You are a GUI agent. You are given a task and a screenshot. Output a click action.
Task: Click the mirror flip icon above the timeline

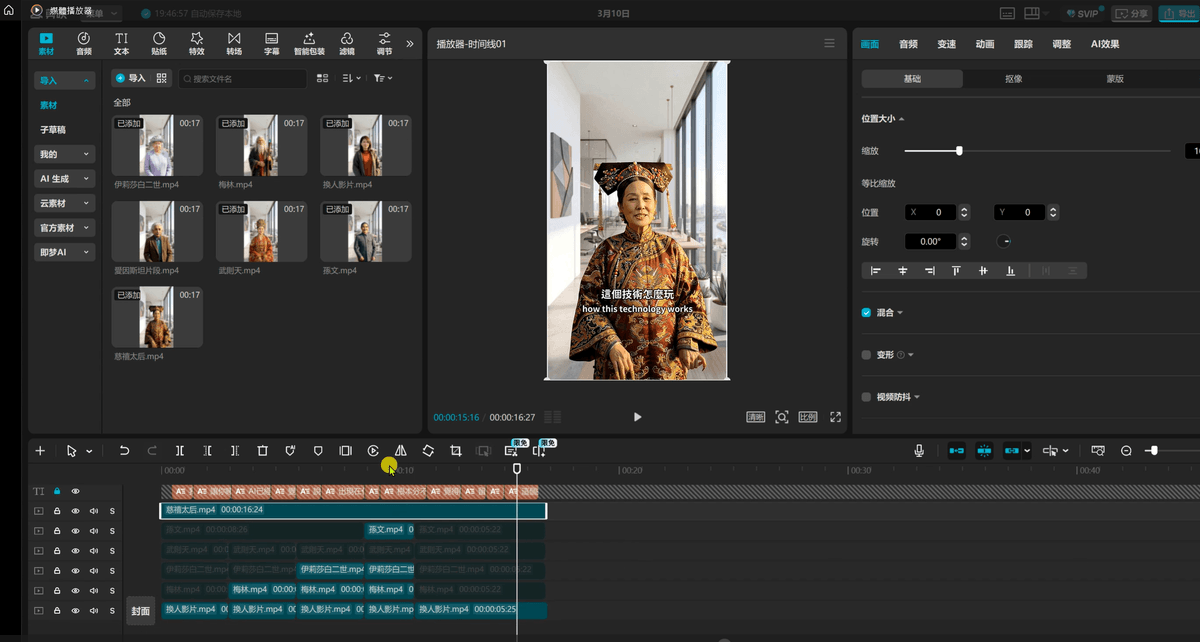pyautogui.click(x=400, y=451)
